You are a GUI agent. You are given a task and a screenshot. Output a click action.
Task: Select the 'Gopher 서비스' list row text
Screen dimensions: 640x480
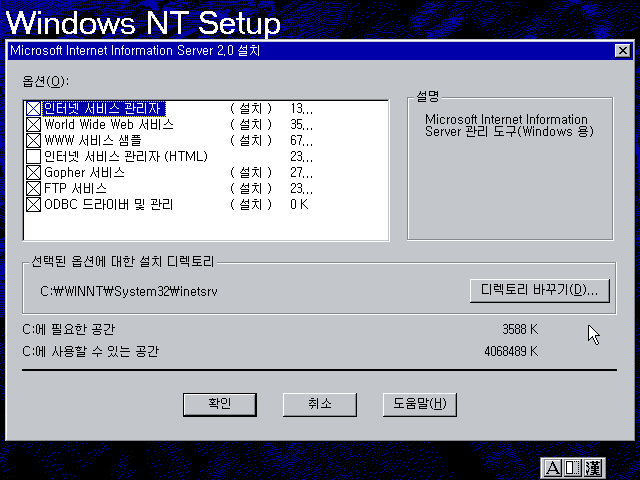click(84, 173)
